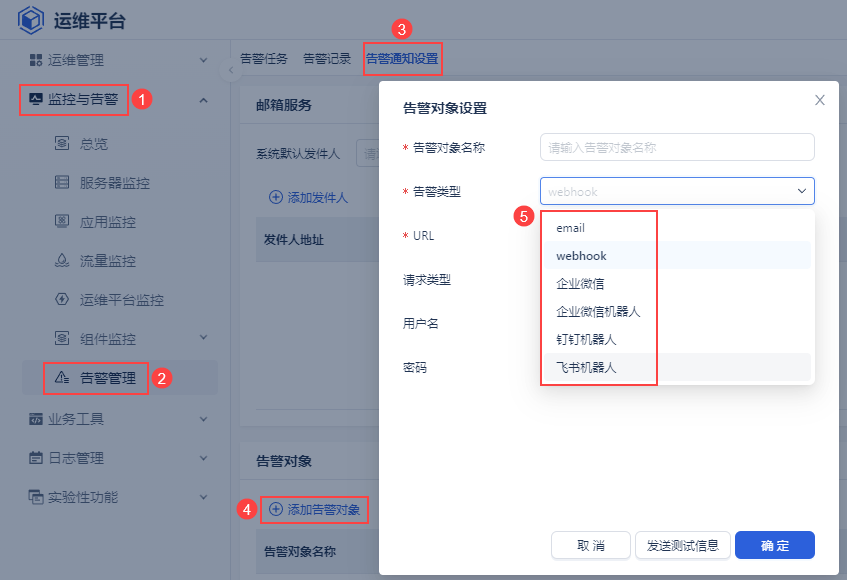Choose 飞书机器人 alert type
Screen dimensions: 847x580
click(677, 367)
